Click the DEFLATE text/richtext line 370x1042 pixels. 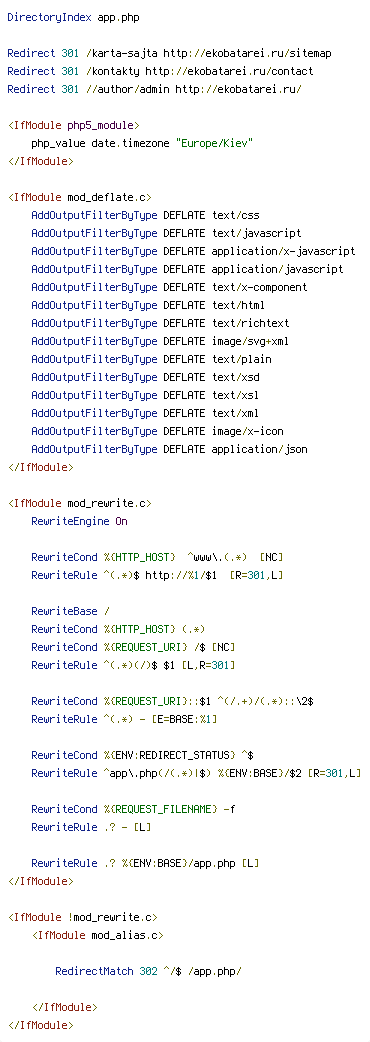pyautogui.click(x=160, y=323)
